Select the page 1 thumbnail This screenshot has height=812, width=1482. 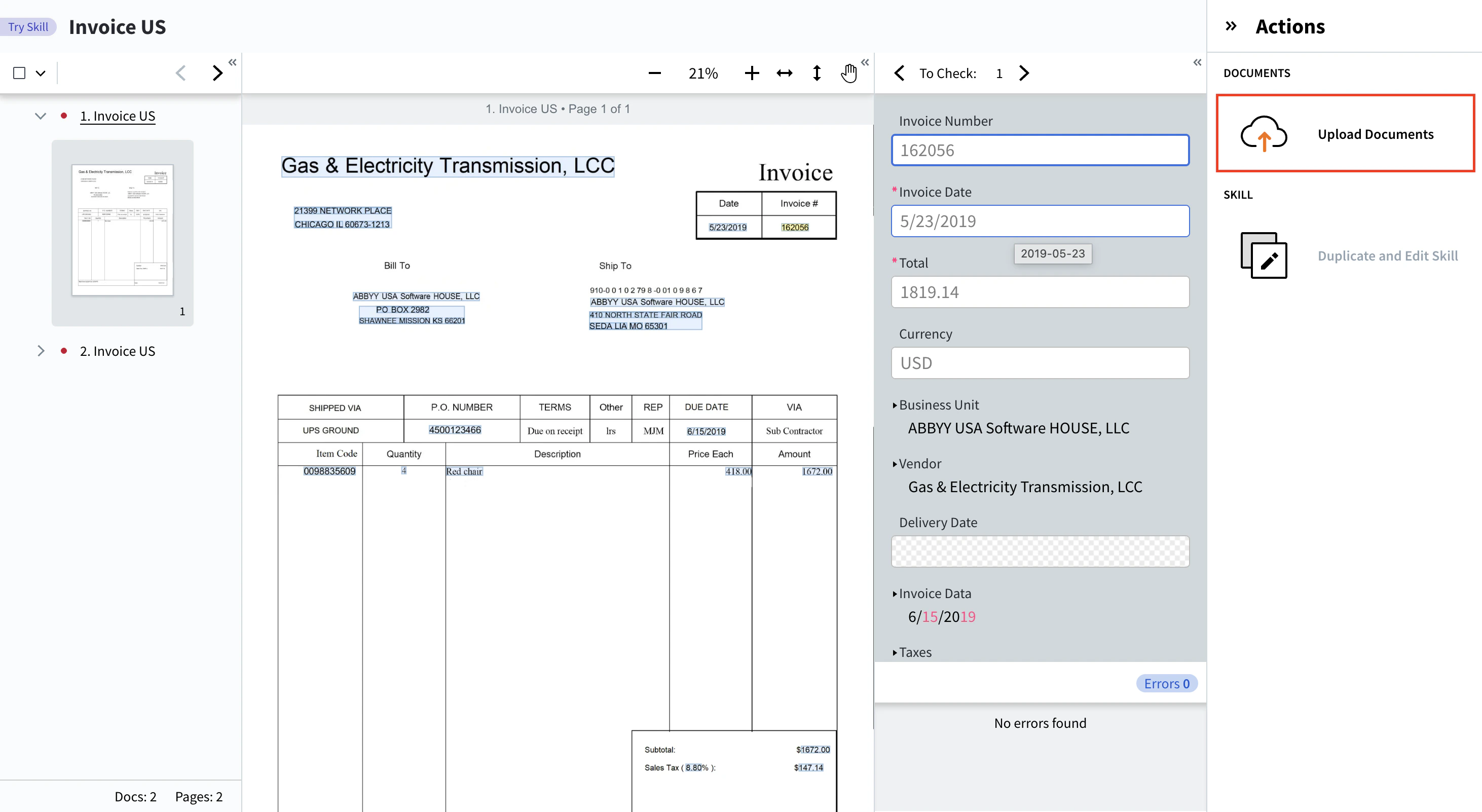122,230
